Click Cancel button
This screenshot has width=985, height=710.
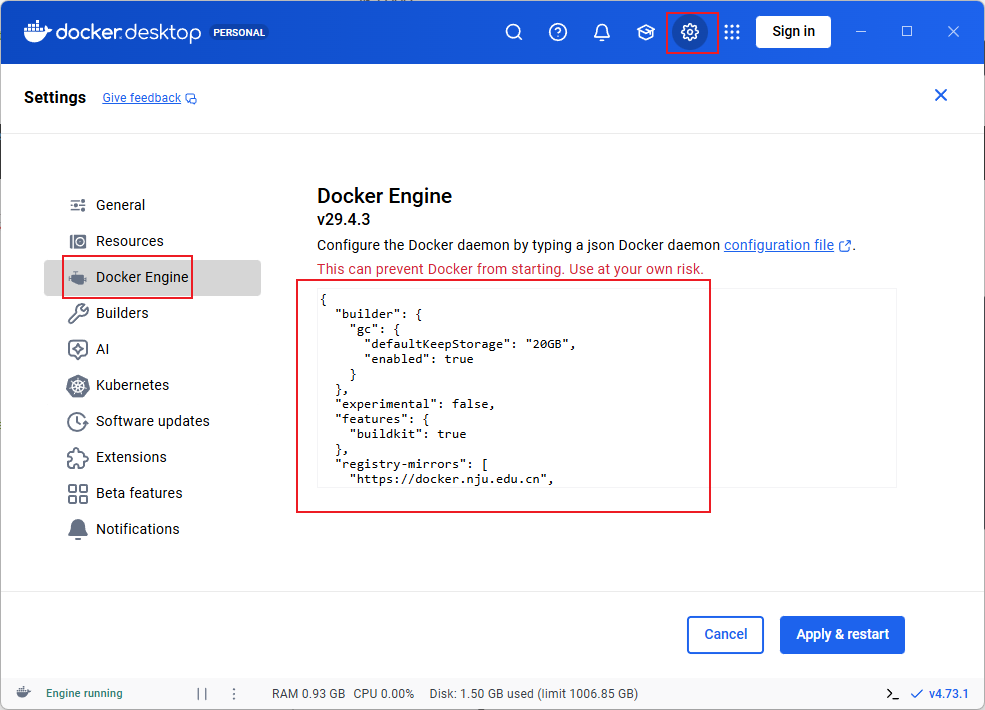click(725, 635)
